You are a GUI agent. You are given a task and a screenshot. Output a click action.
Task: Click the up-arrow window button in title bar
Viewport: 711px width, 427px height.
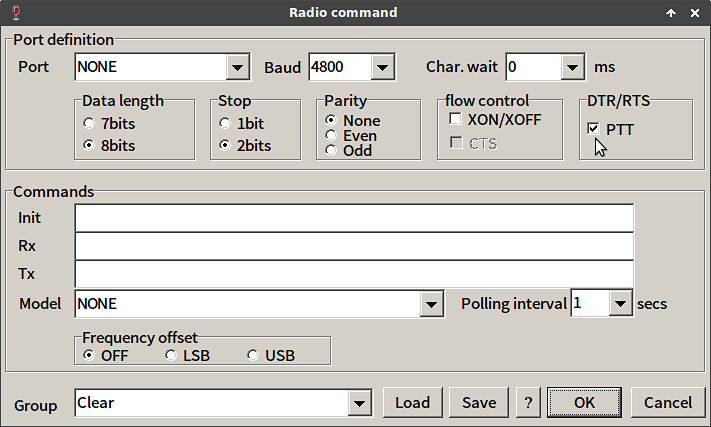(x=671, y=13)
